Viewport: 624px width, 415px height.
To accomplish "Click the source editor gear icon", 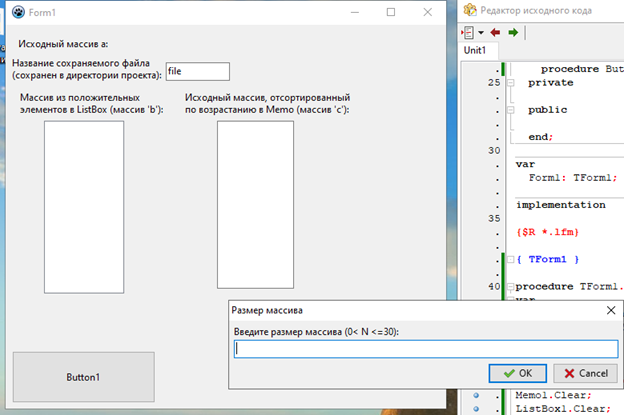I will (x=470, y=10).
